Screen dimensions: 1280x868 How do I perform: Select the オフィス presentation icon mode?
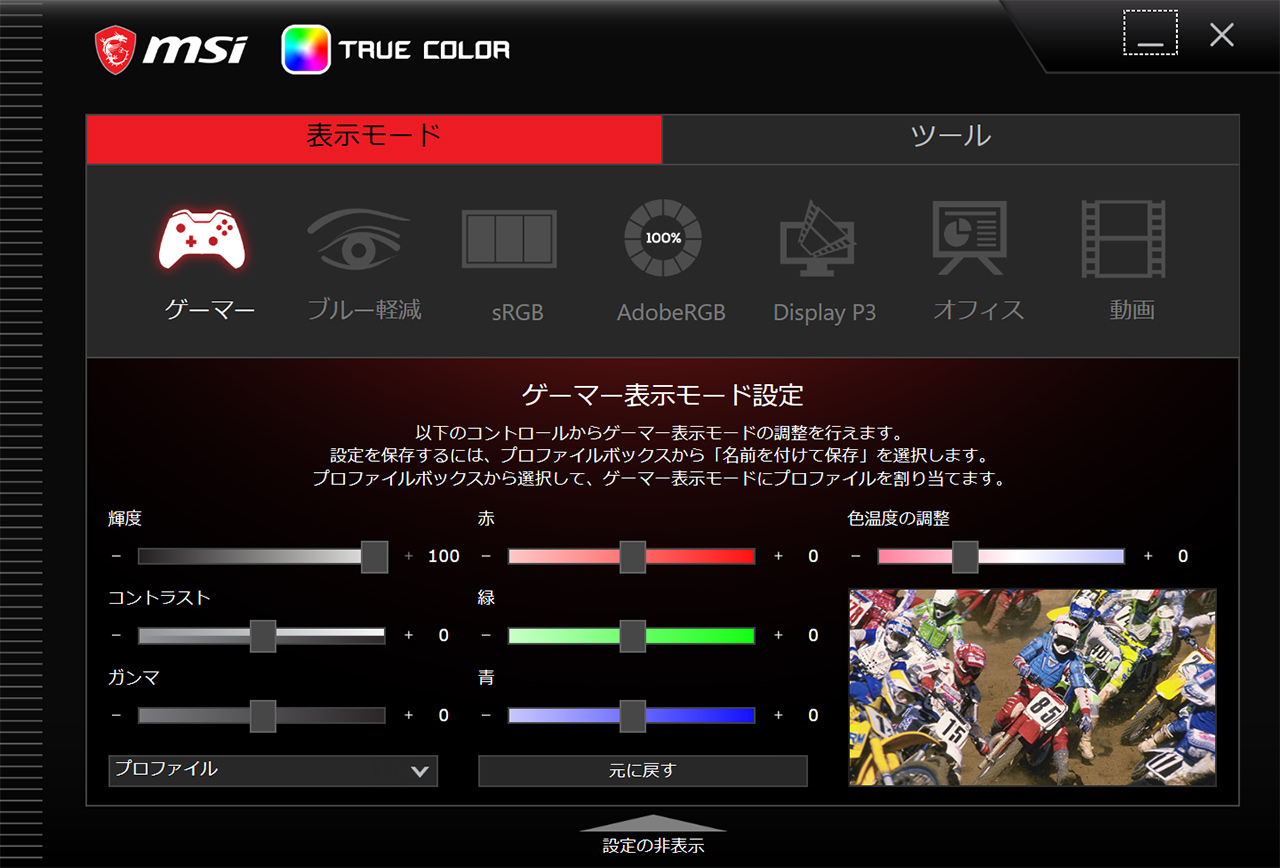click(x=969, y=238)
